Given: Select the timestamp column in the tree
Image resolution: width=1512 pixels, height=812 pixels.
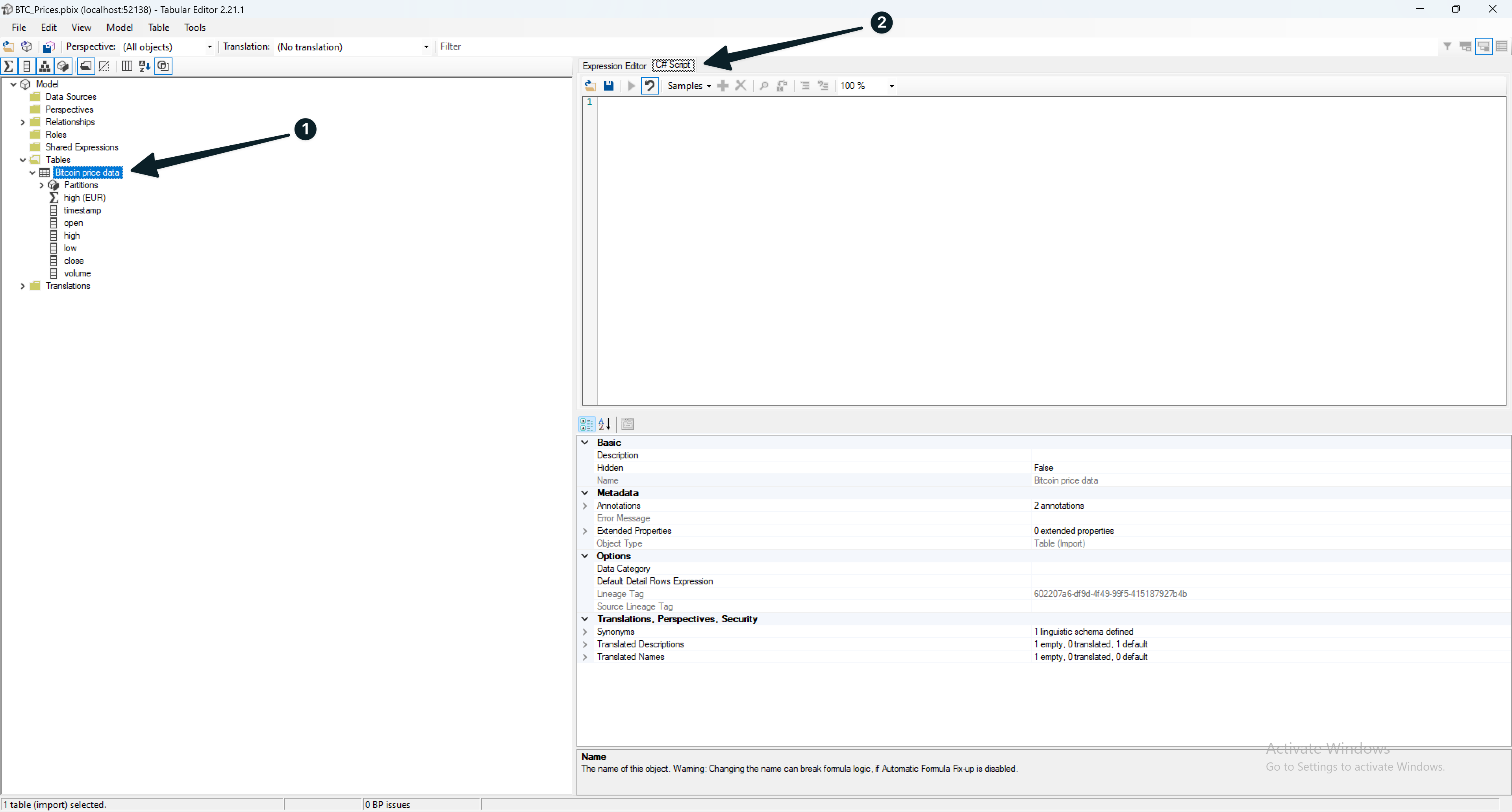Looking at the screenshot, I should tap(83, 210).
